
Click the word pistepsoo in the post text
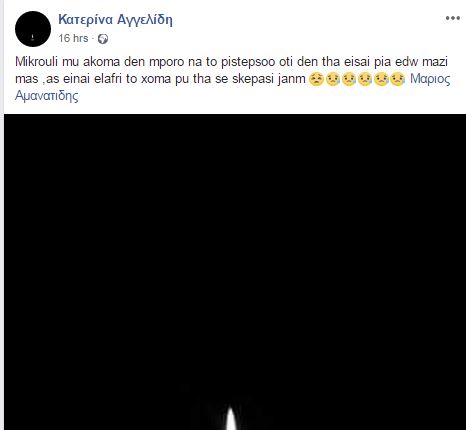click(248, 62)
